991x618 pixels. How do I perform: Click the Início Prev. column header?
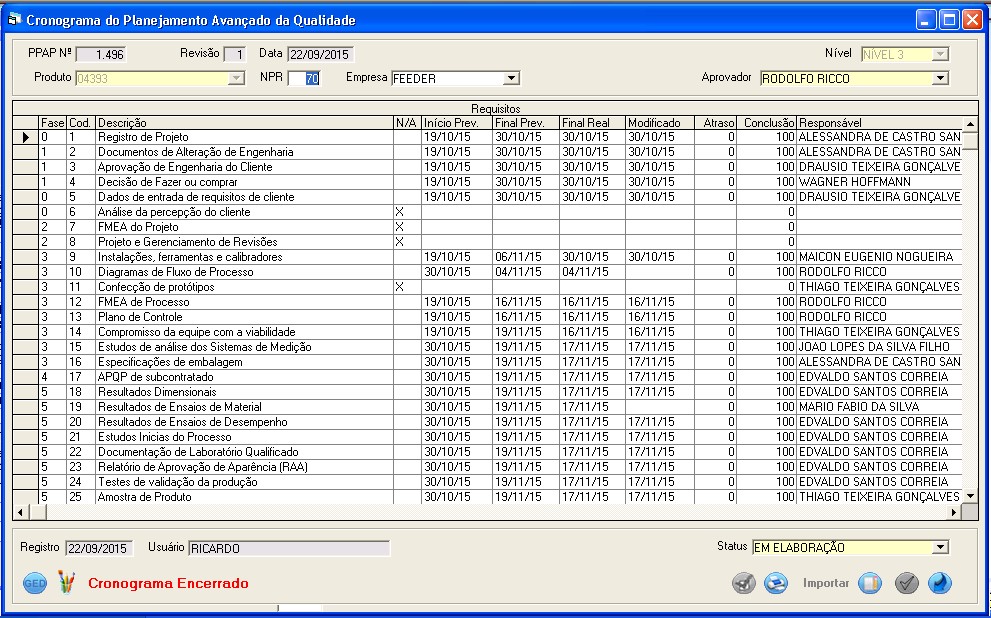(x=457, y=123)
